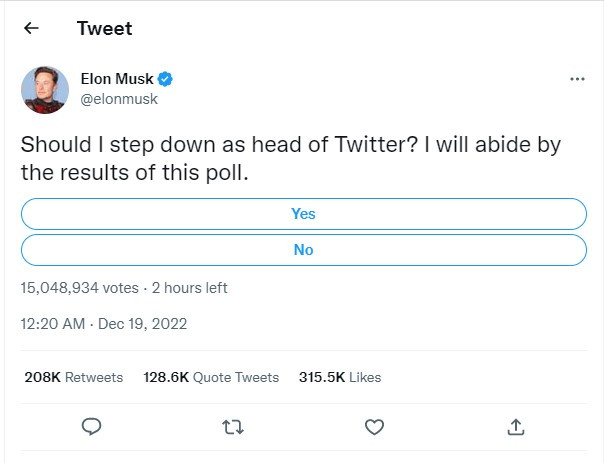Viewport: 604px width, 463px height.
Task: Click the tweet text about stepping down
Action: pos(291,158)
